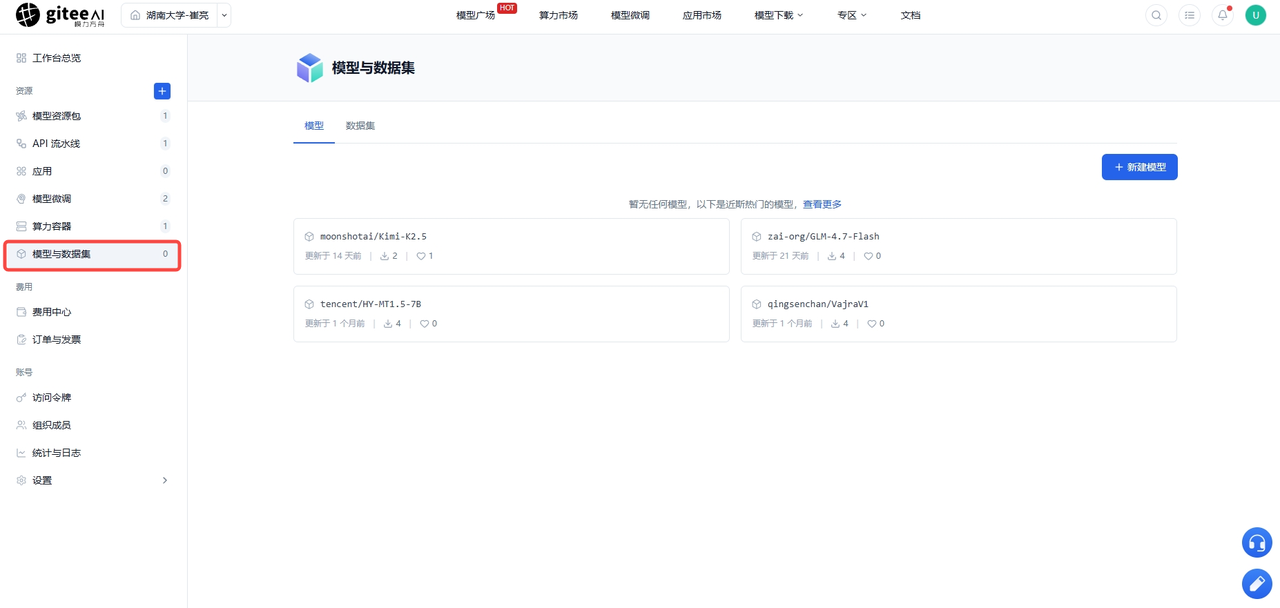The image size is (1280, 608).
Task: Click the download icon on Kimi-K2.5 card
Action: 385,256
